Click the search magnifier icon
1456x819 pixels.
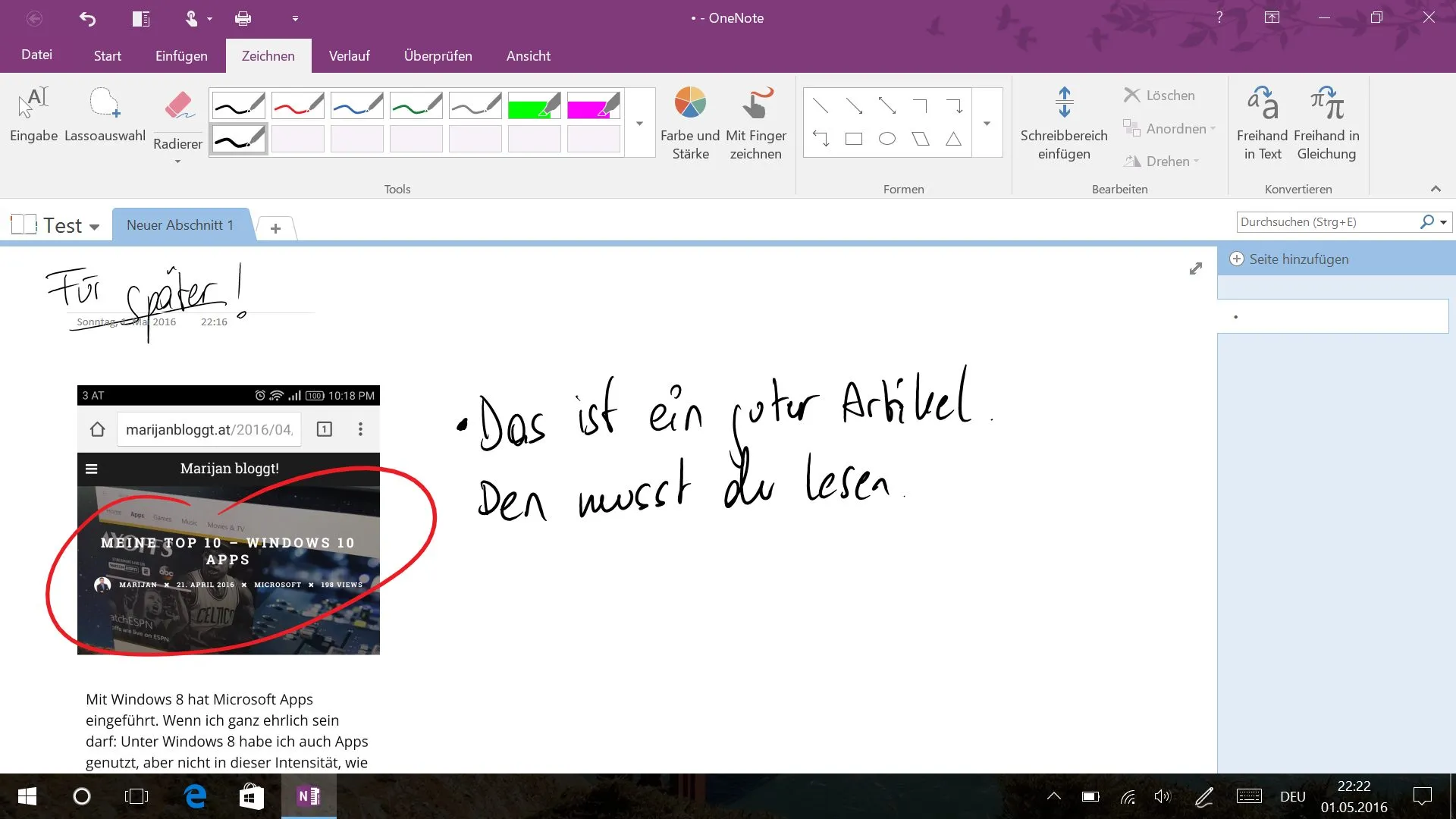(1426, 221)
